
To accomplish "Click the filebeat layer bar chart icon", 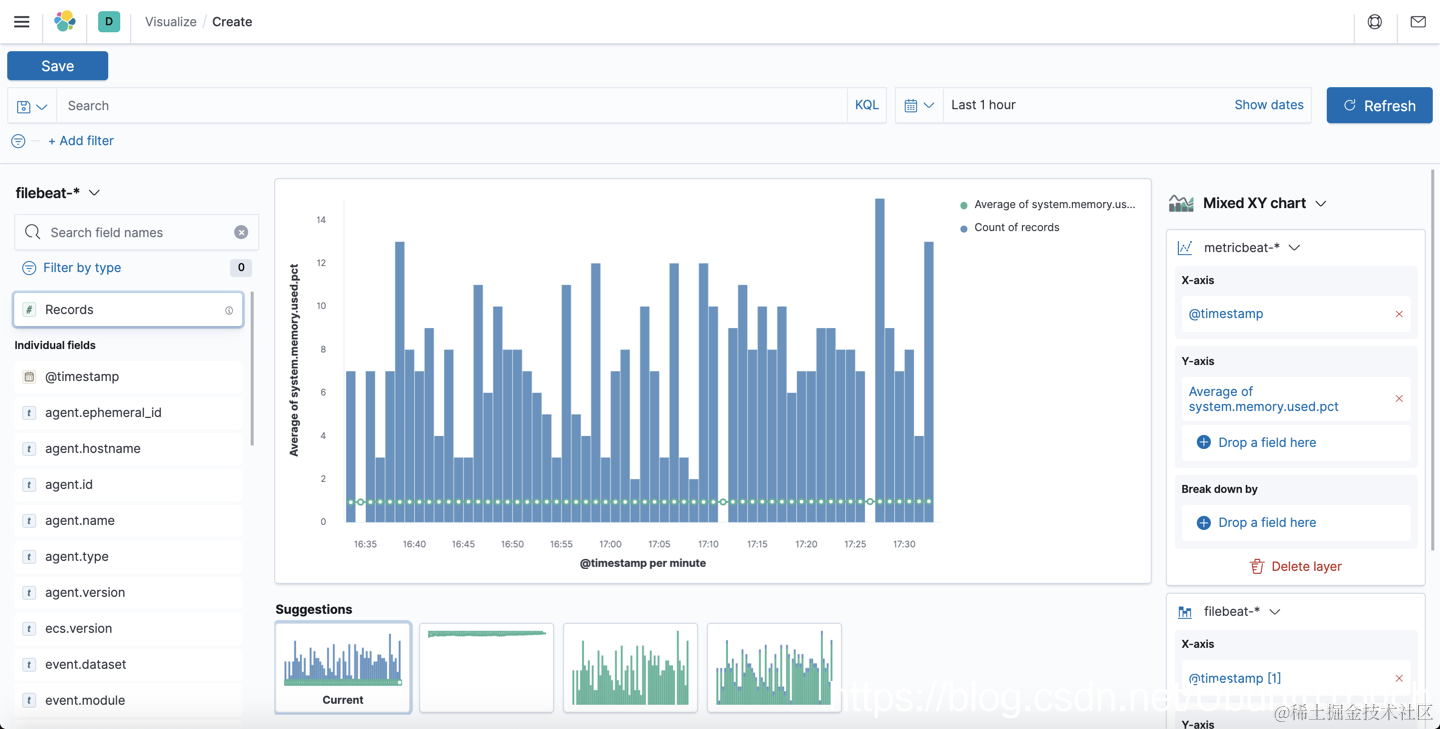I will pyautogui.click(x=1185, y=612).
